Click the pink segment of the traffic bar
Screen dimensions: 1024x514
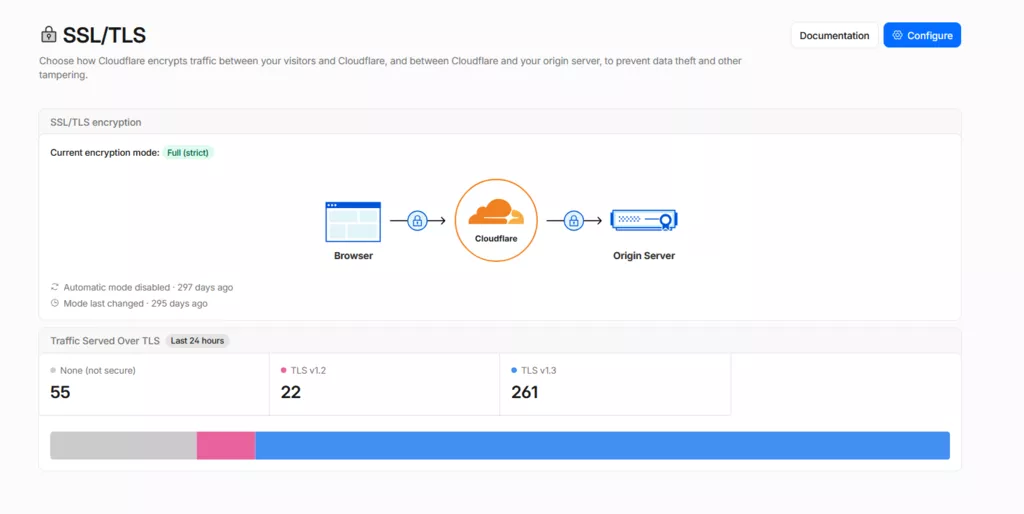coord(226,445)
